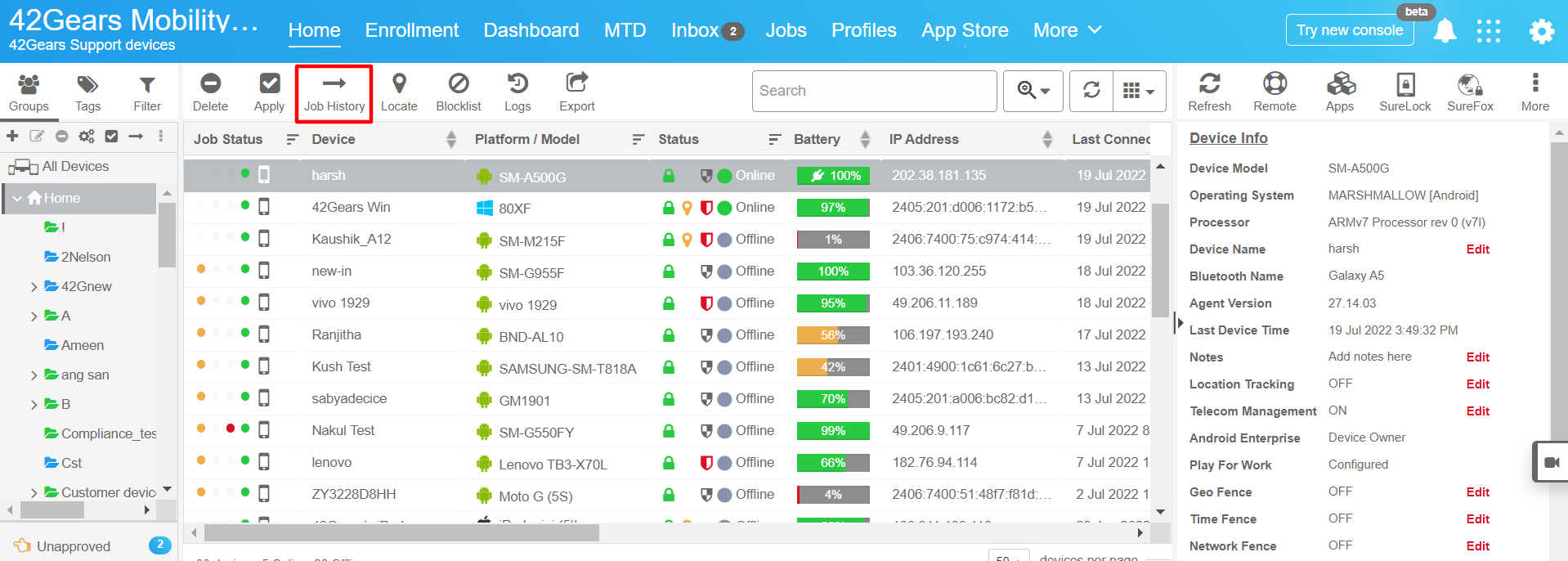Open the Profiles tab
This screenshot has width=1568, height=561.
(x=864, y=30)
